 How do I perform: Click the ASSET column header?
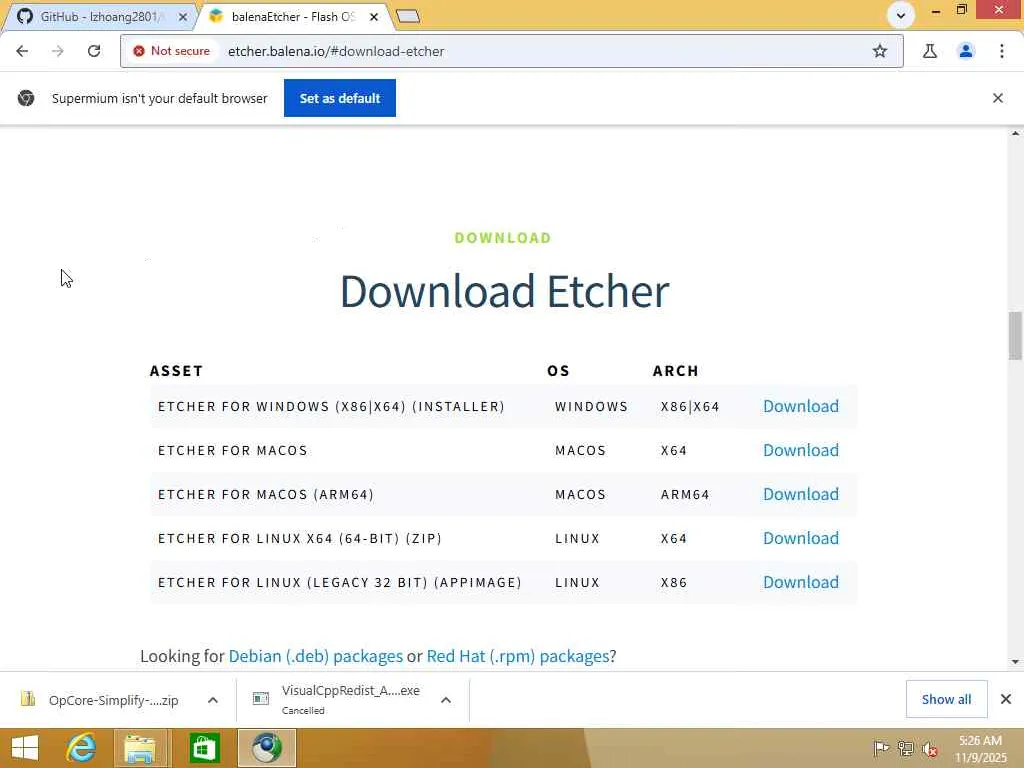pos(176,371)
